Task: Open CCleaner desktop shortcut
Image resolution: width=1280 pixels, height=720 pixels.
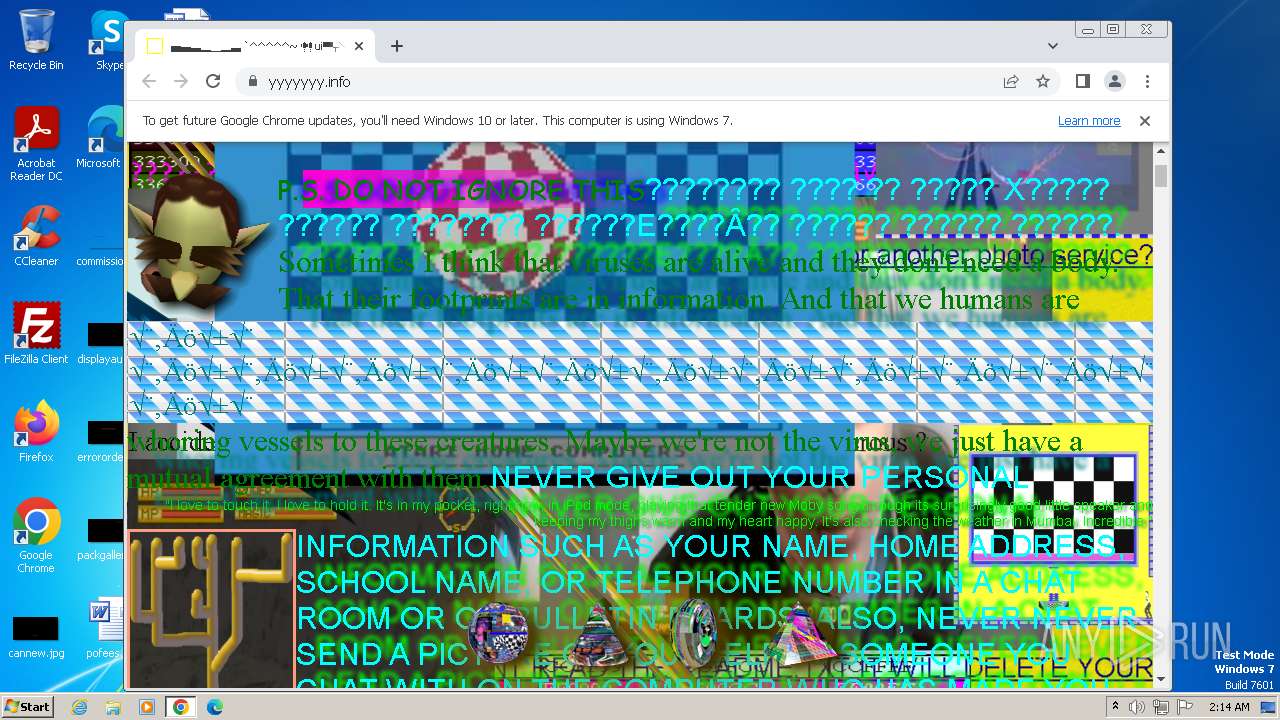Action: (36, 236)
